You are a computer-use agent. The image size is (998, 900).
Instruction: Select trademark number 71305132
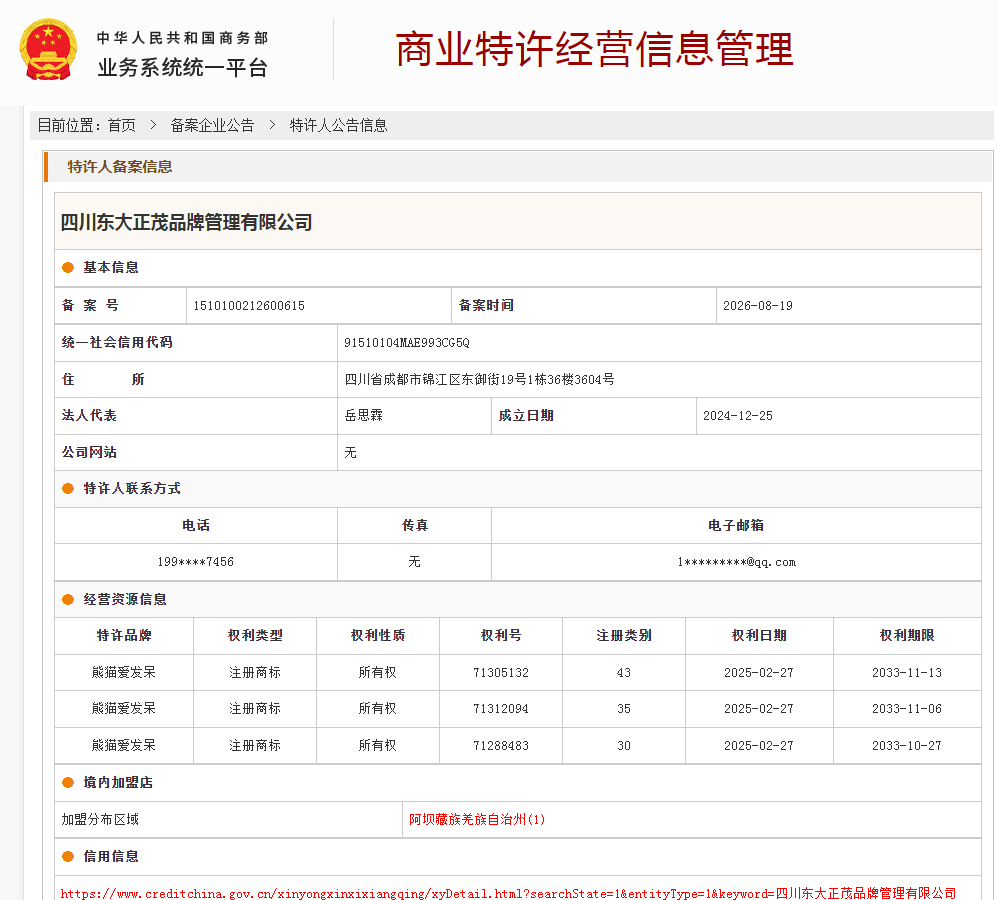coord(501,673)
